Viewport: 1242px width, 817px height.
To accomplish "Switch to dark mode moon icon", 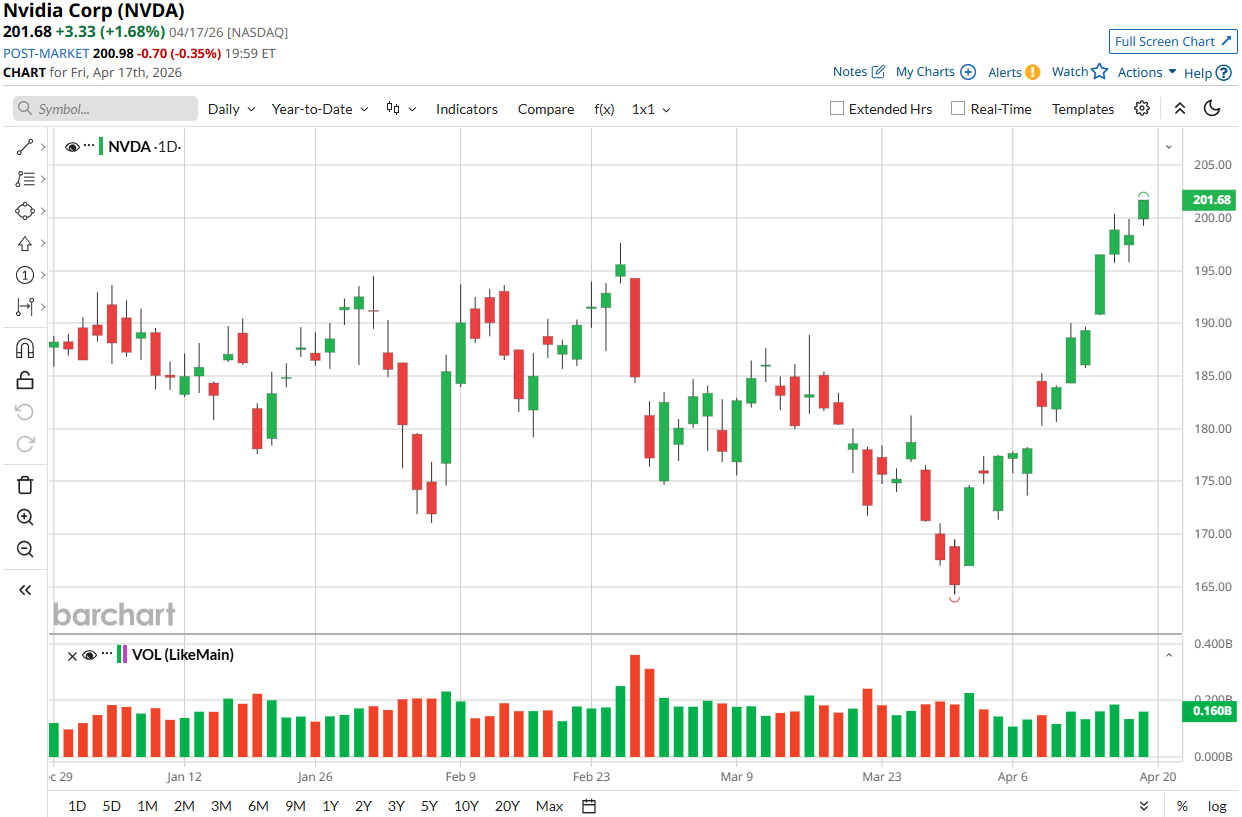I will click(x=1212, y=109).
